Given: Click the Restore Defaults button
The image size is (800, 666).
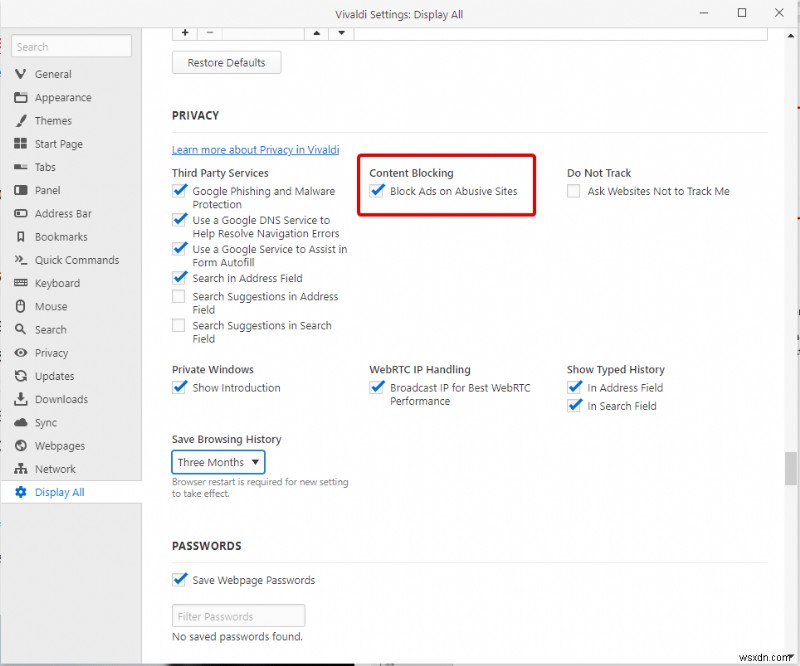Looking at the screenshot, I should 226,62.
